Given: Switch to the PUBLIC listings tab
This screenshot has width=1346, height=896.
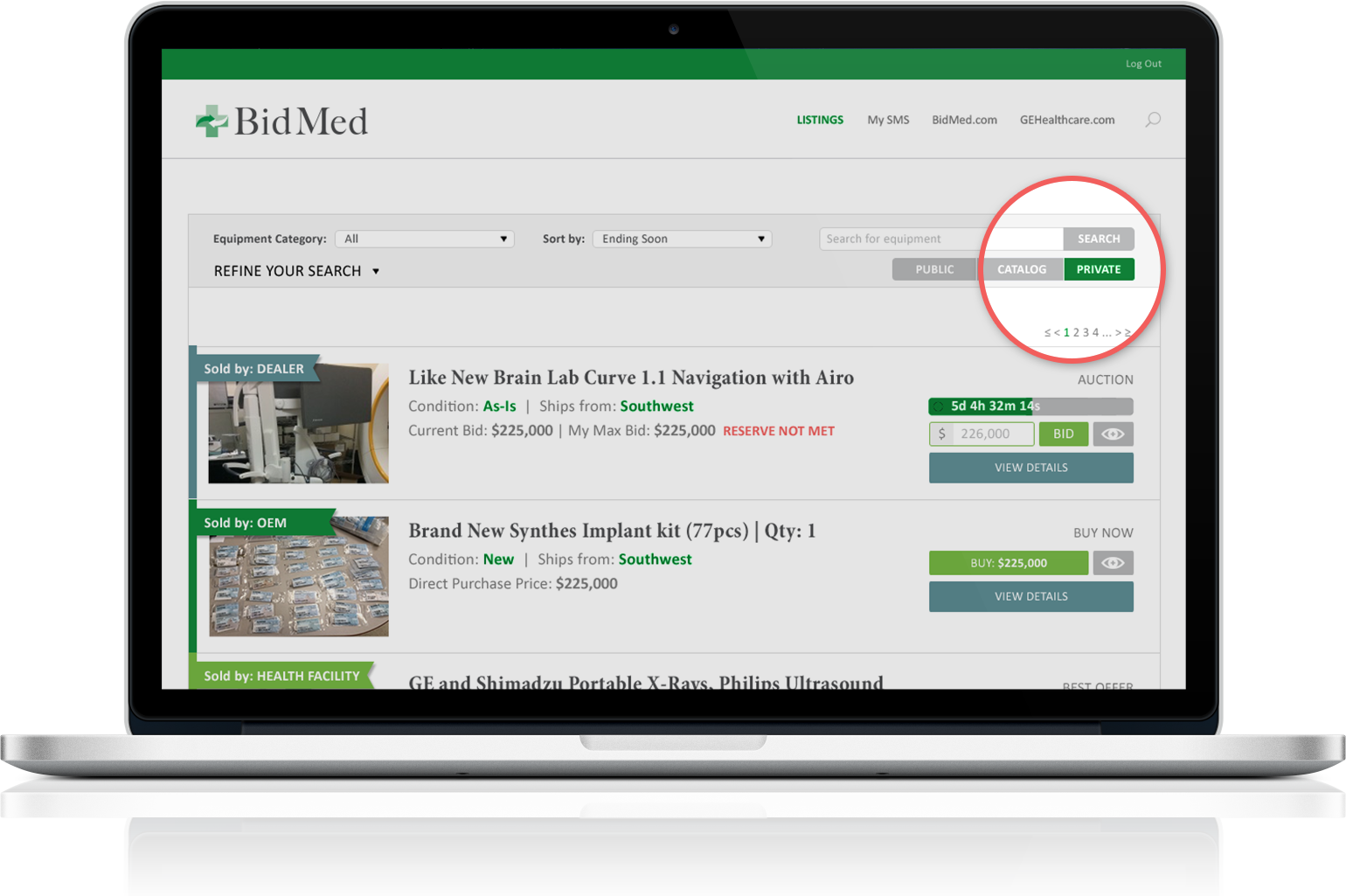Looking at the screenshot, I should coord(933,269).
